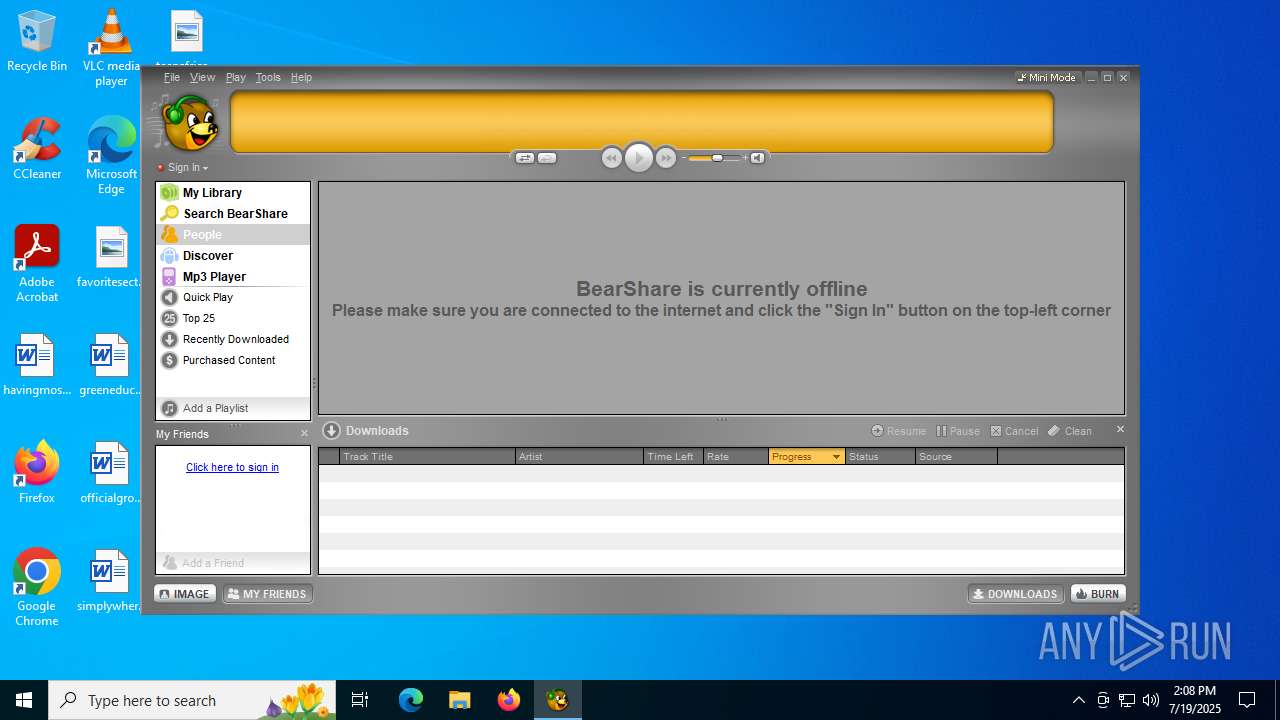Screen dimensions: 1280x720
Task: Open Recently Downloaded list
Action: (233, 339)
